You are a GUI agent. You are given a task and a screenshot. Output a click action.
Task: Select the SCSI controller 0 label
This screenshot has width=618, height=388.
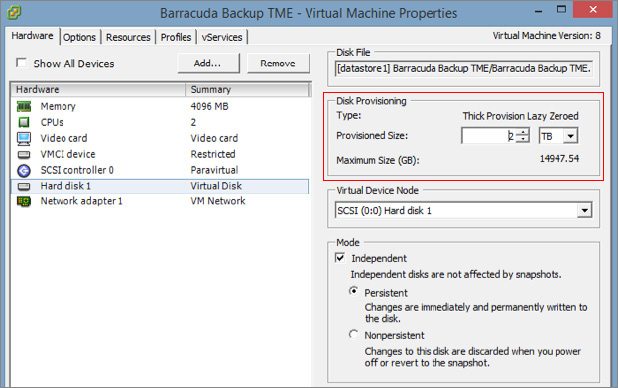77,170
